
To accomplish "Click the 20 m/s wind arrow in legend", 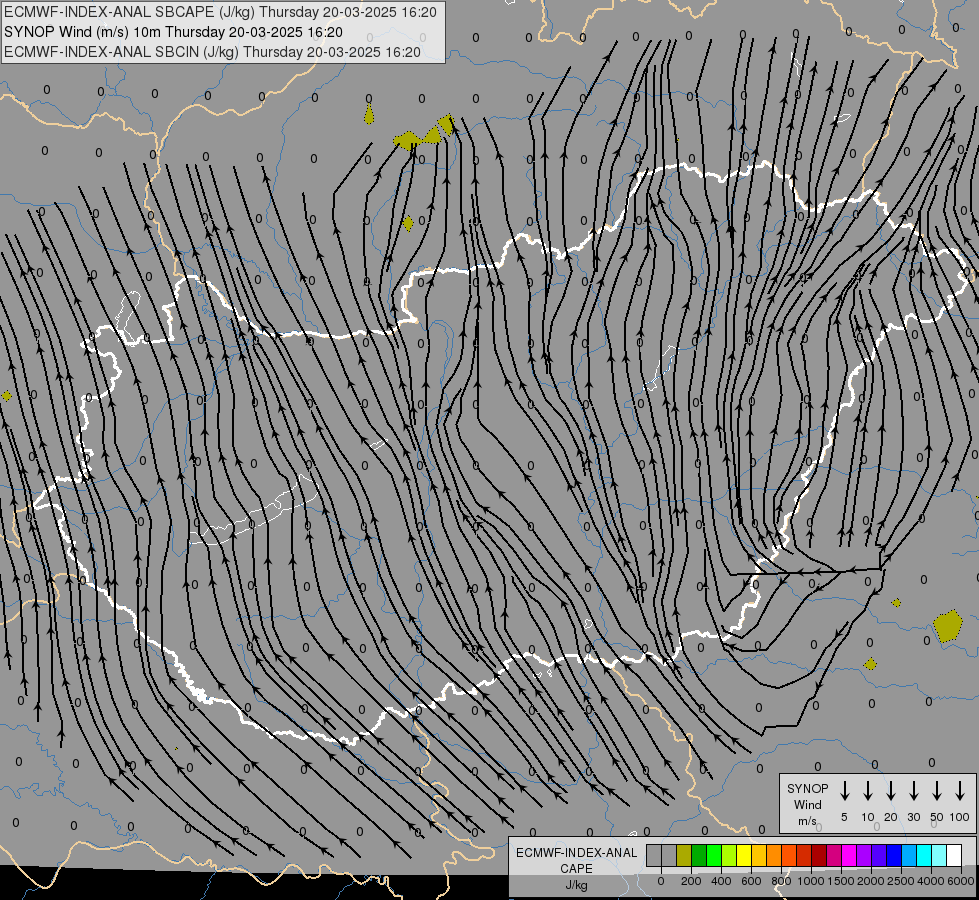I will click(x=891, y=791).
